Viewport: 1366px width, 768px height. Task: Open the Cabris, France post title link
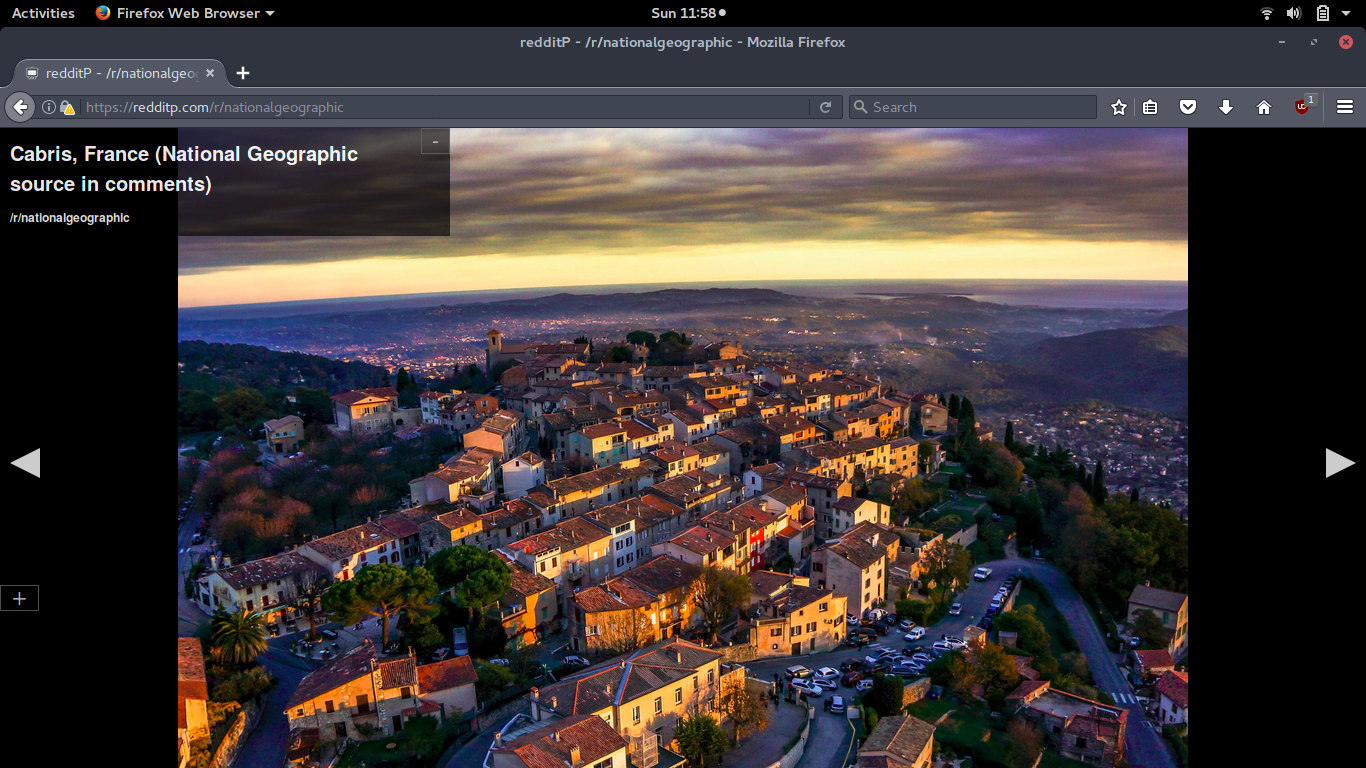(x=184, y=169)
